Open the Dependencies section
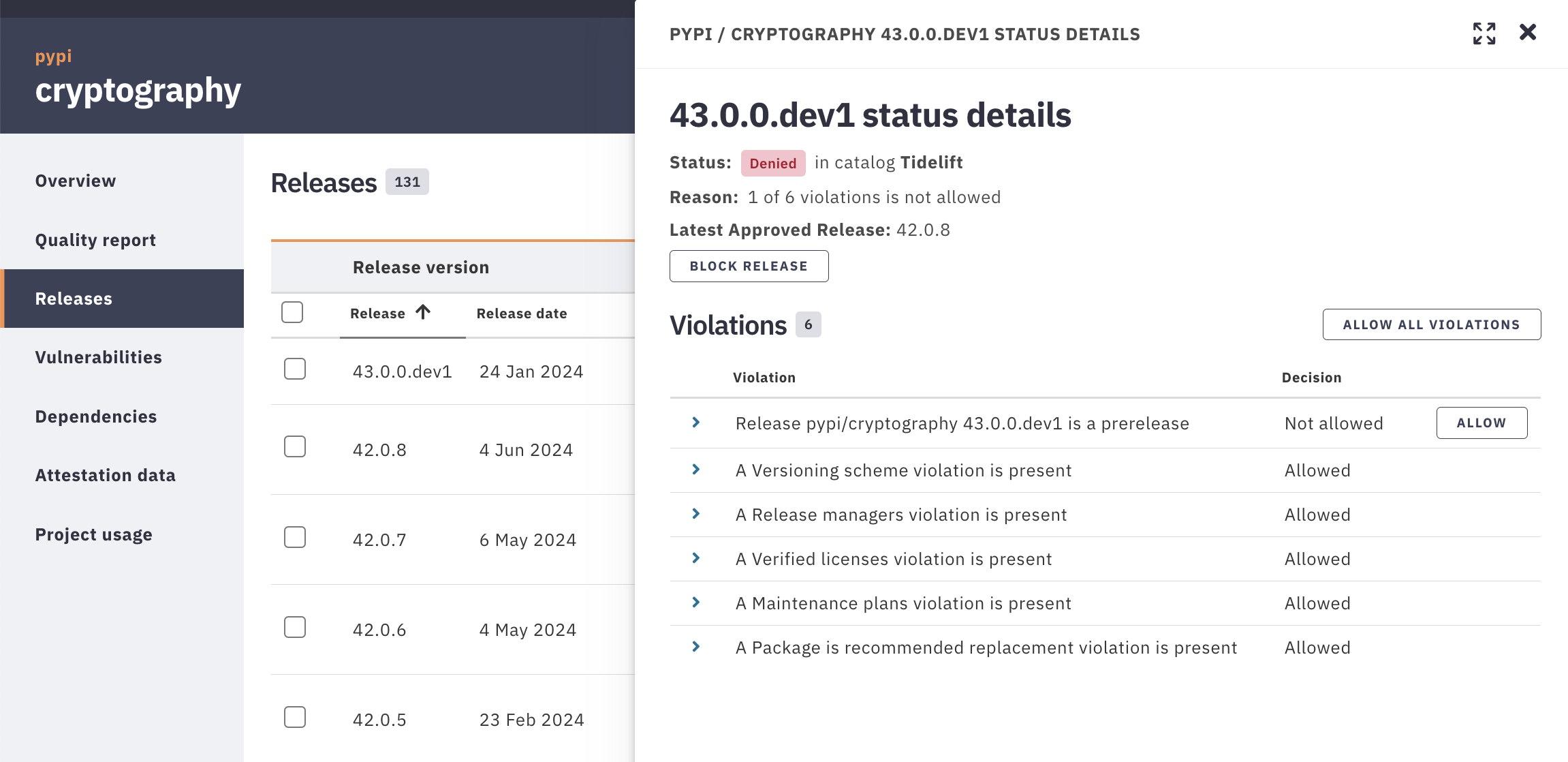1568x762 pixels. pyautogui.click(x=122, y=416)
